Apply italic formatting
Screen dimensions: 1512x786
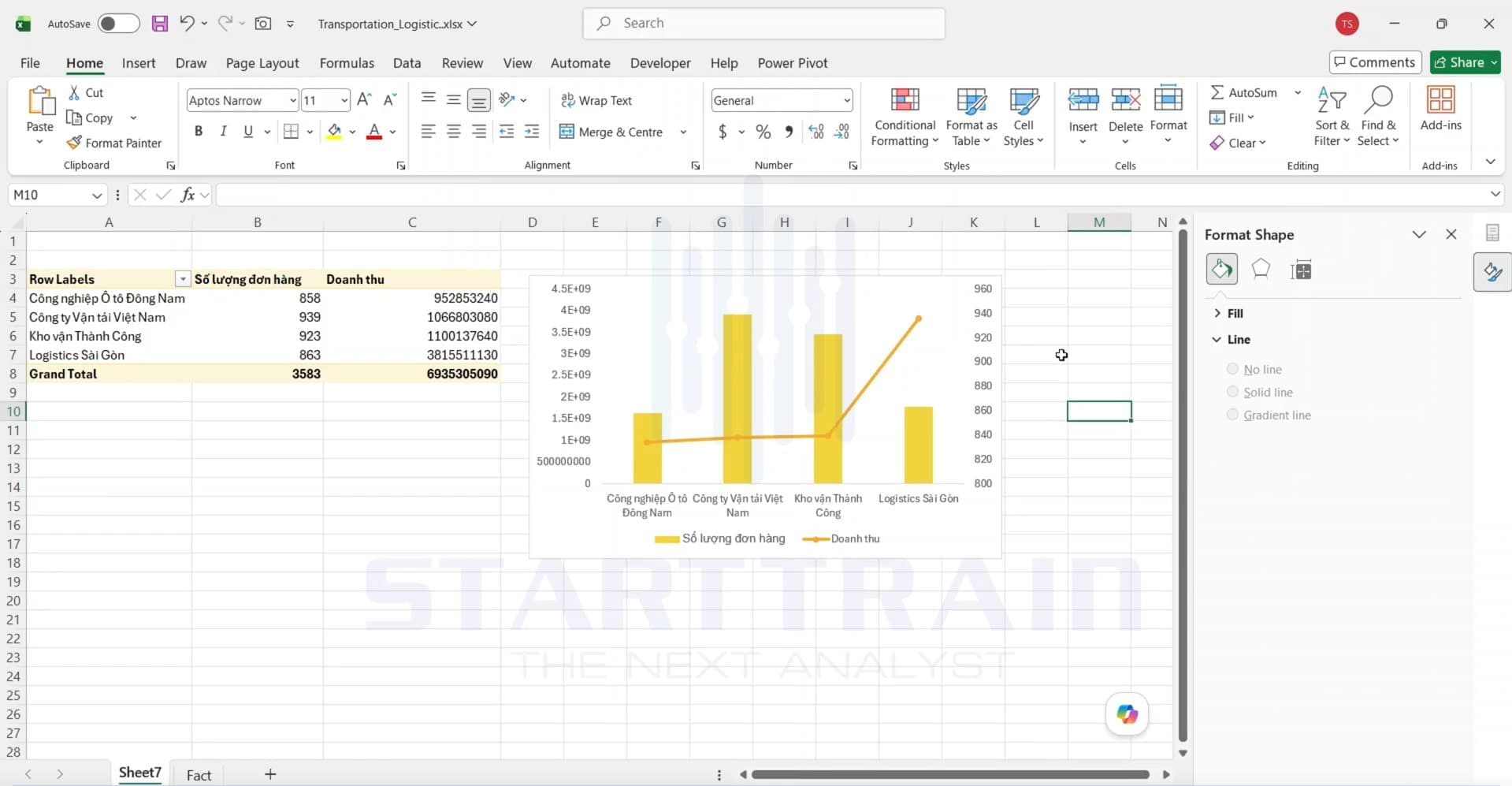(224, 132)
